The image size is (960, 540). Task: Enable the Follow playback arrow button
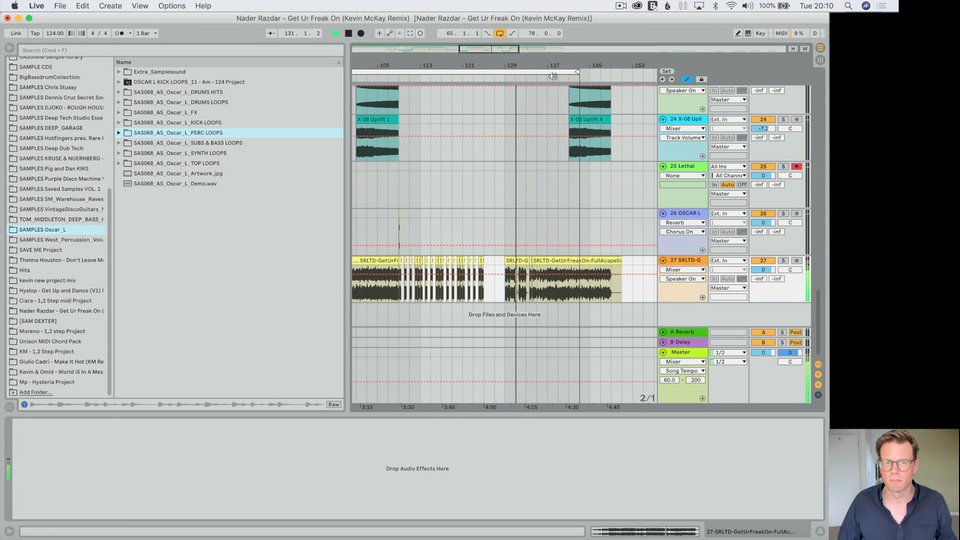pyautogui.click(x=271, y=33)
